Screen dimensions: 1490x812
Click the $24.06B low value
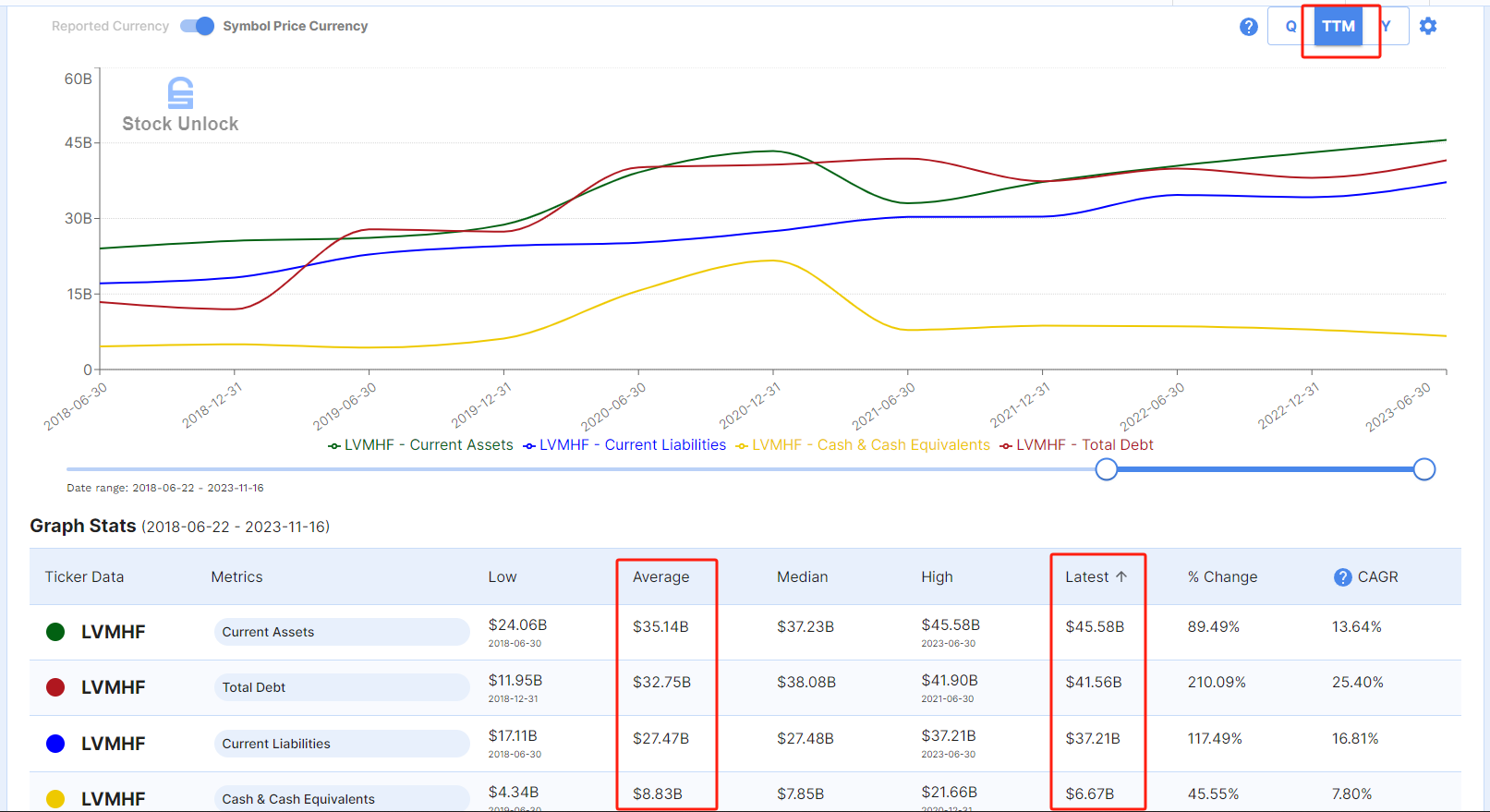[x=517, y=625]
